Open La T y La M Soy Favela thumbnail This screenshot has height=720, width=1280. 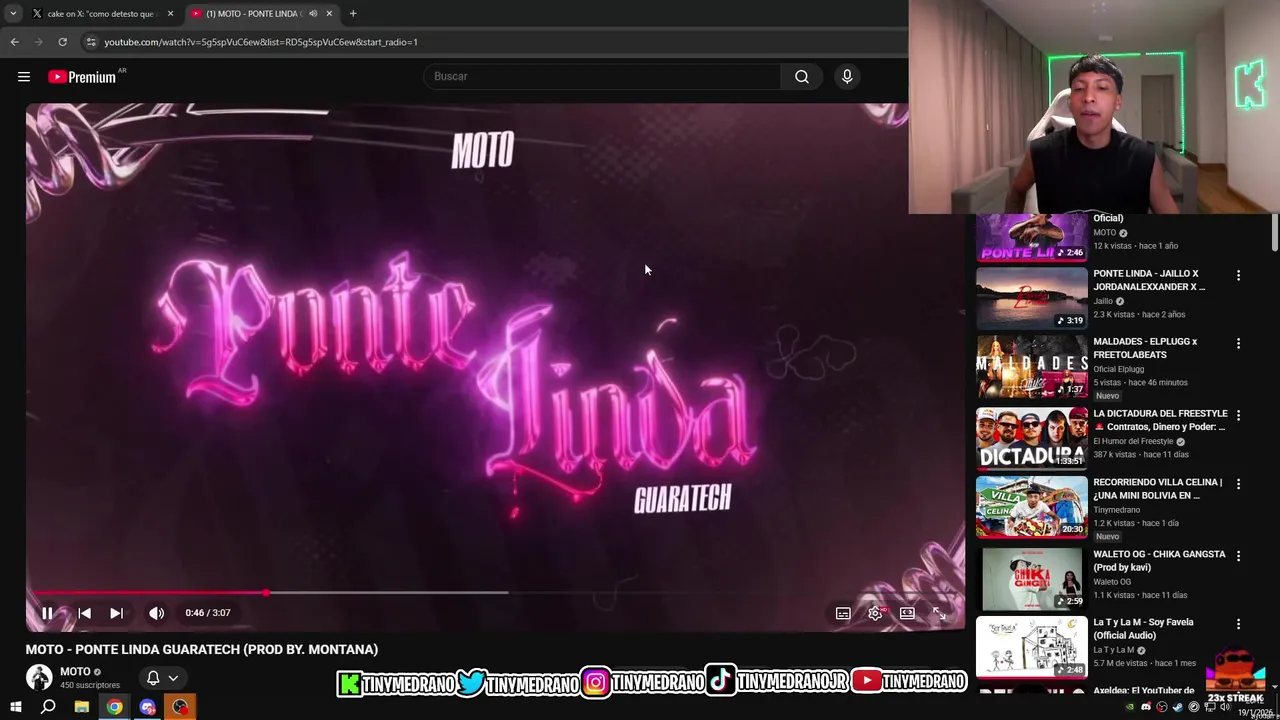1031,647
